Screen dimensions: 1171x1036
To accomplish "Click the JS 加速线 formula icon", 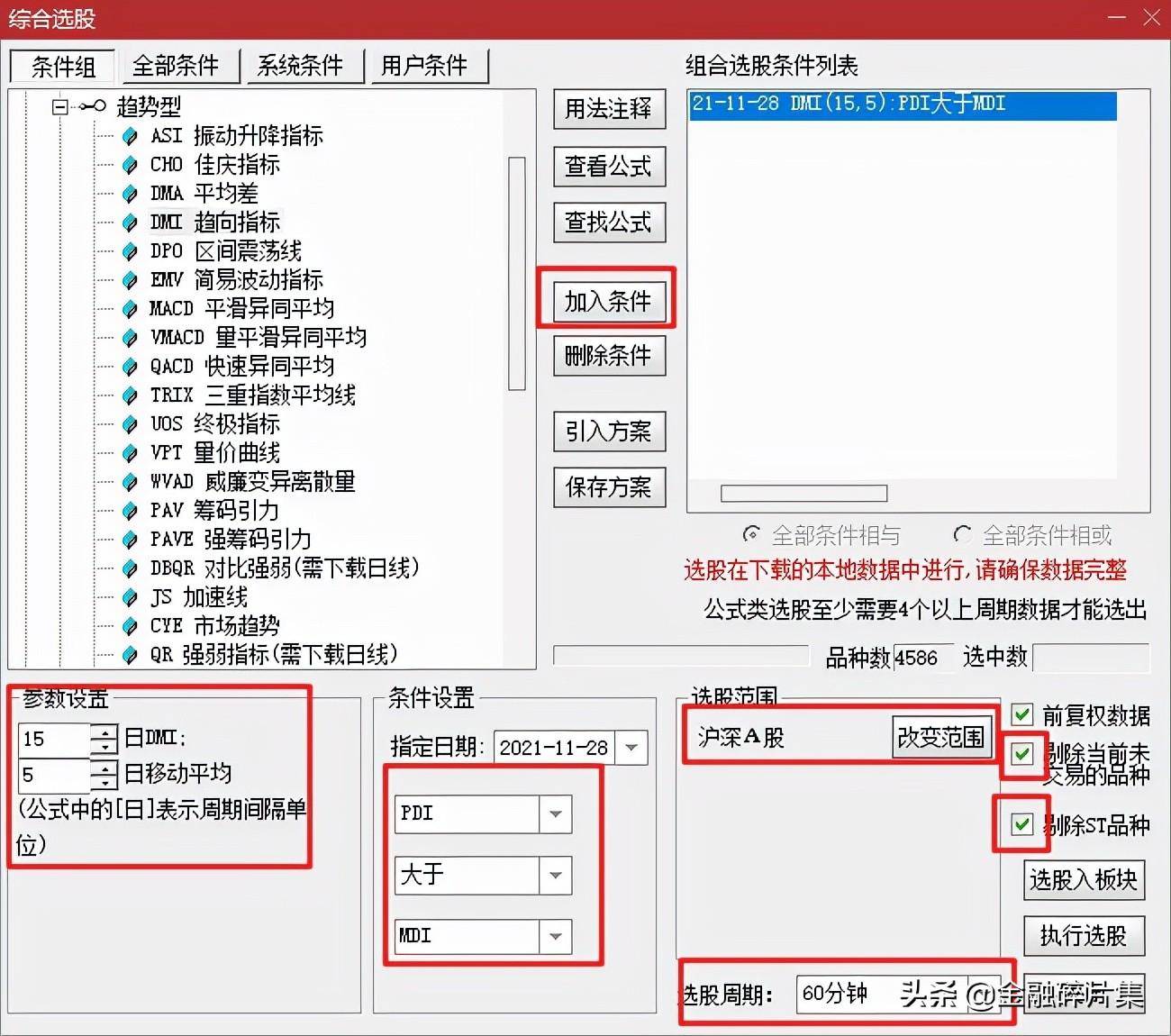I will [x=130, y=597].
